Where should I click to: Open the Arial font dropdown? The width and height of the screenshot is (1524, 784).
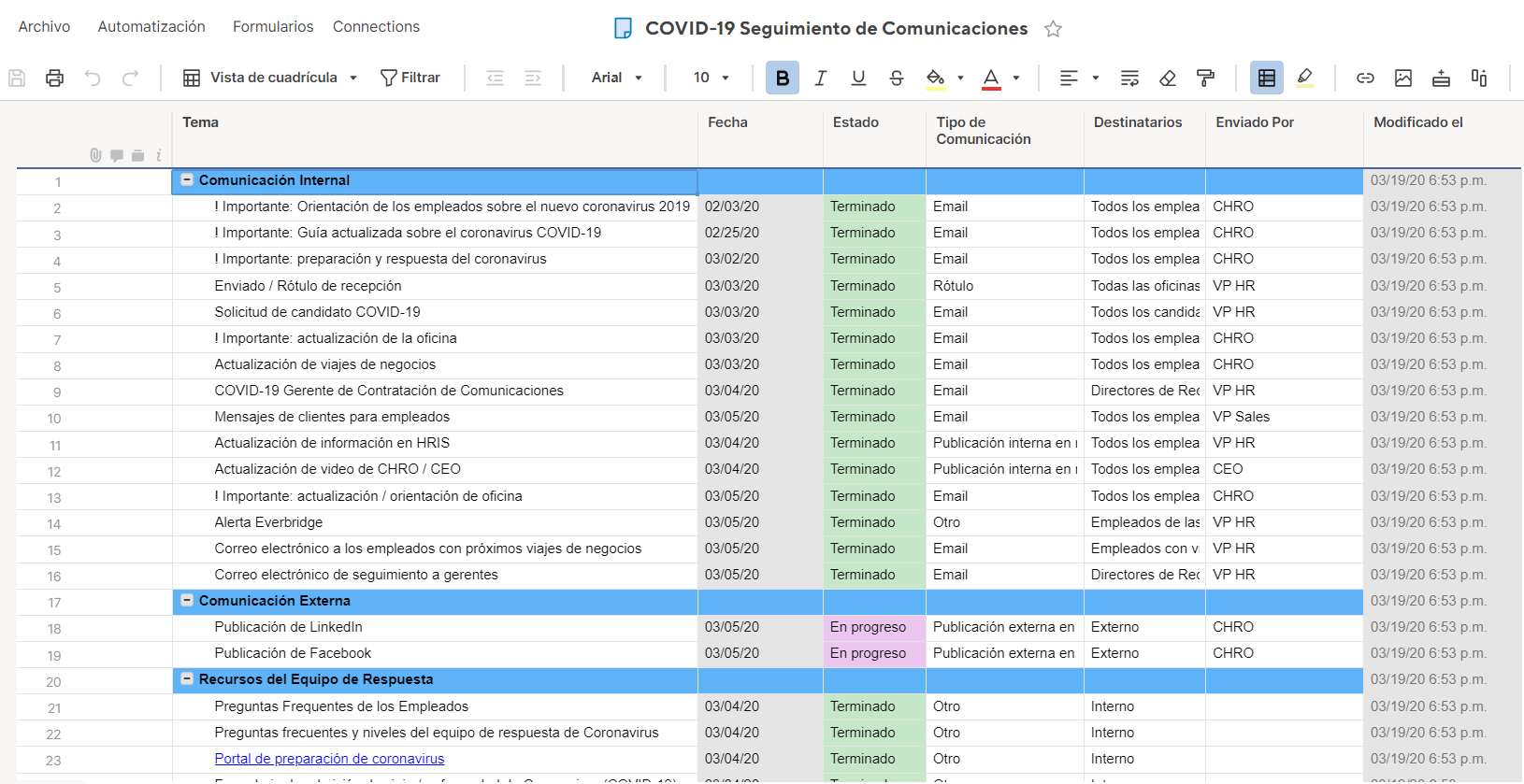point(617,78)
